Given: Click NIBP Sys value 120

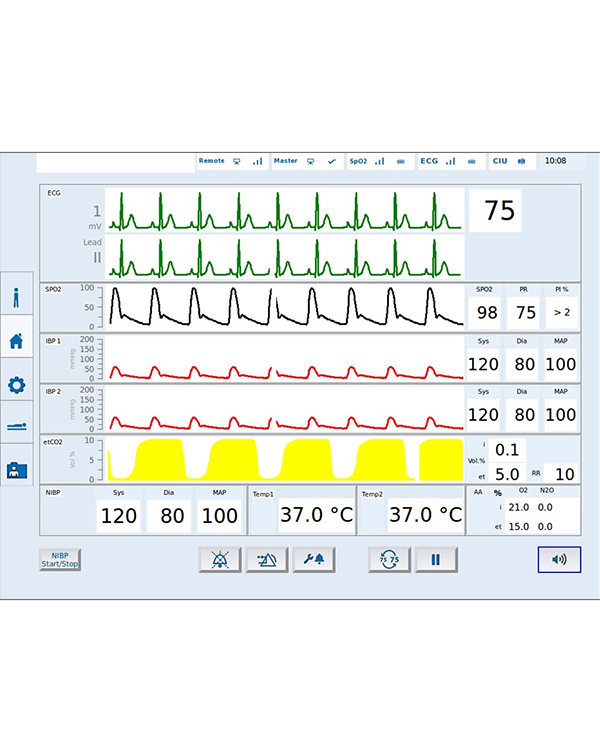Looking at the screenshot, I should 118,516.
